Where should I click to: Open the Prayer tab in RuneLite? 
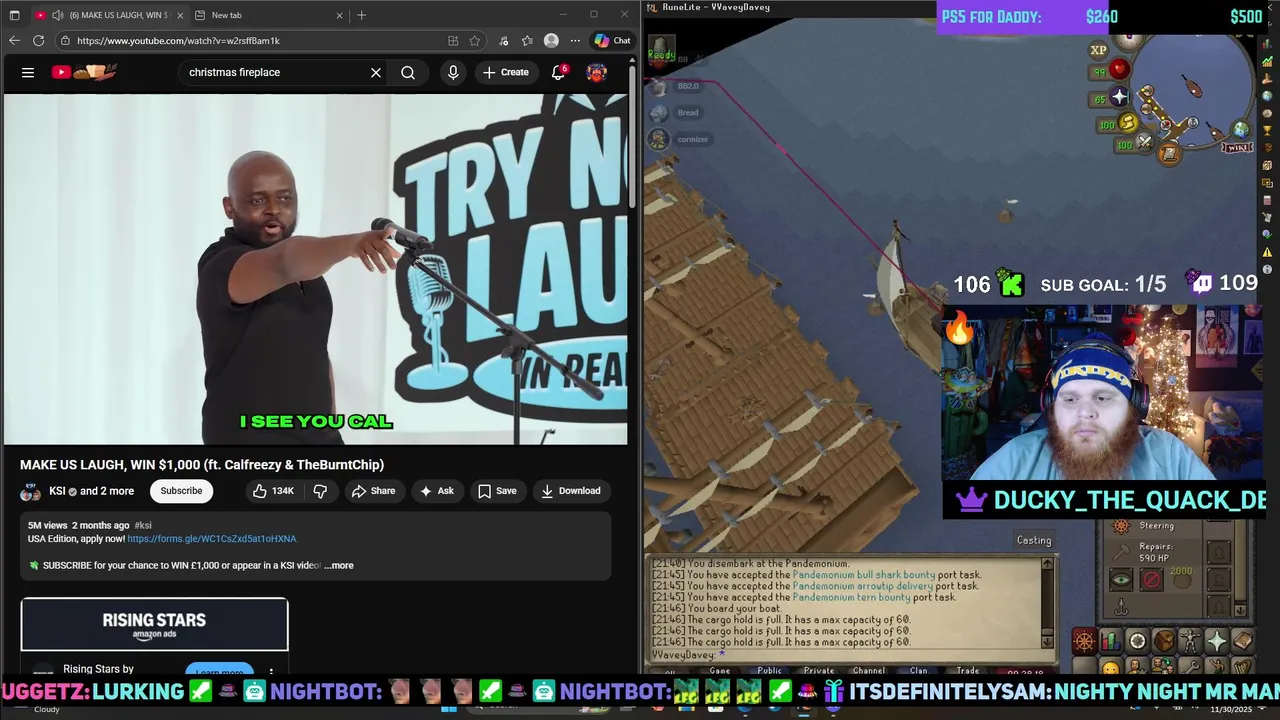tap(1217, 641)
